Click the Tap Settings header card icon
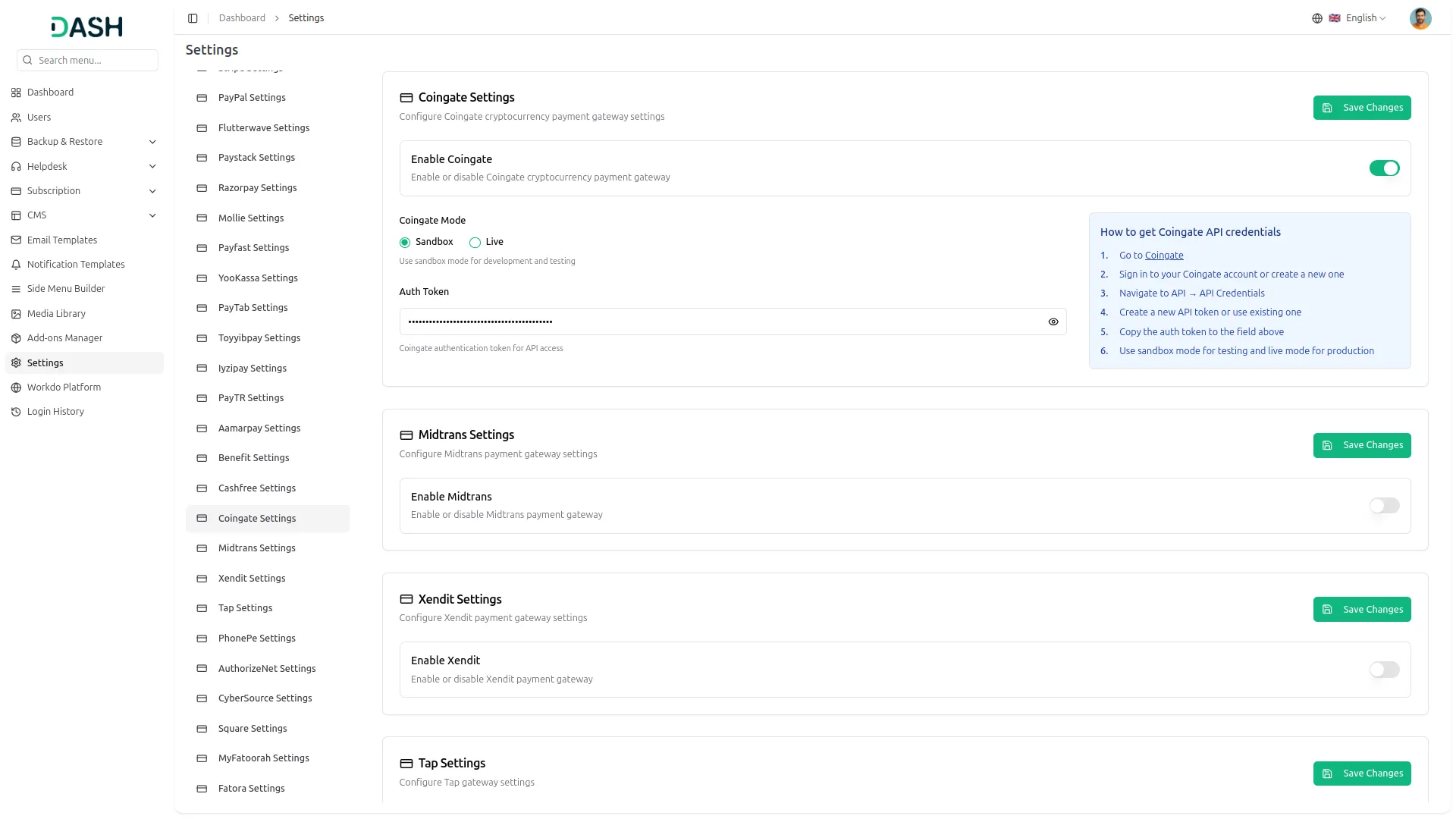 (406, 764)
